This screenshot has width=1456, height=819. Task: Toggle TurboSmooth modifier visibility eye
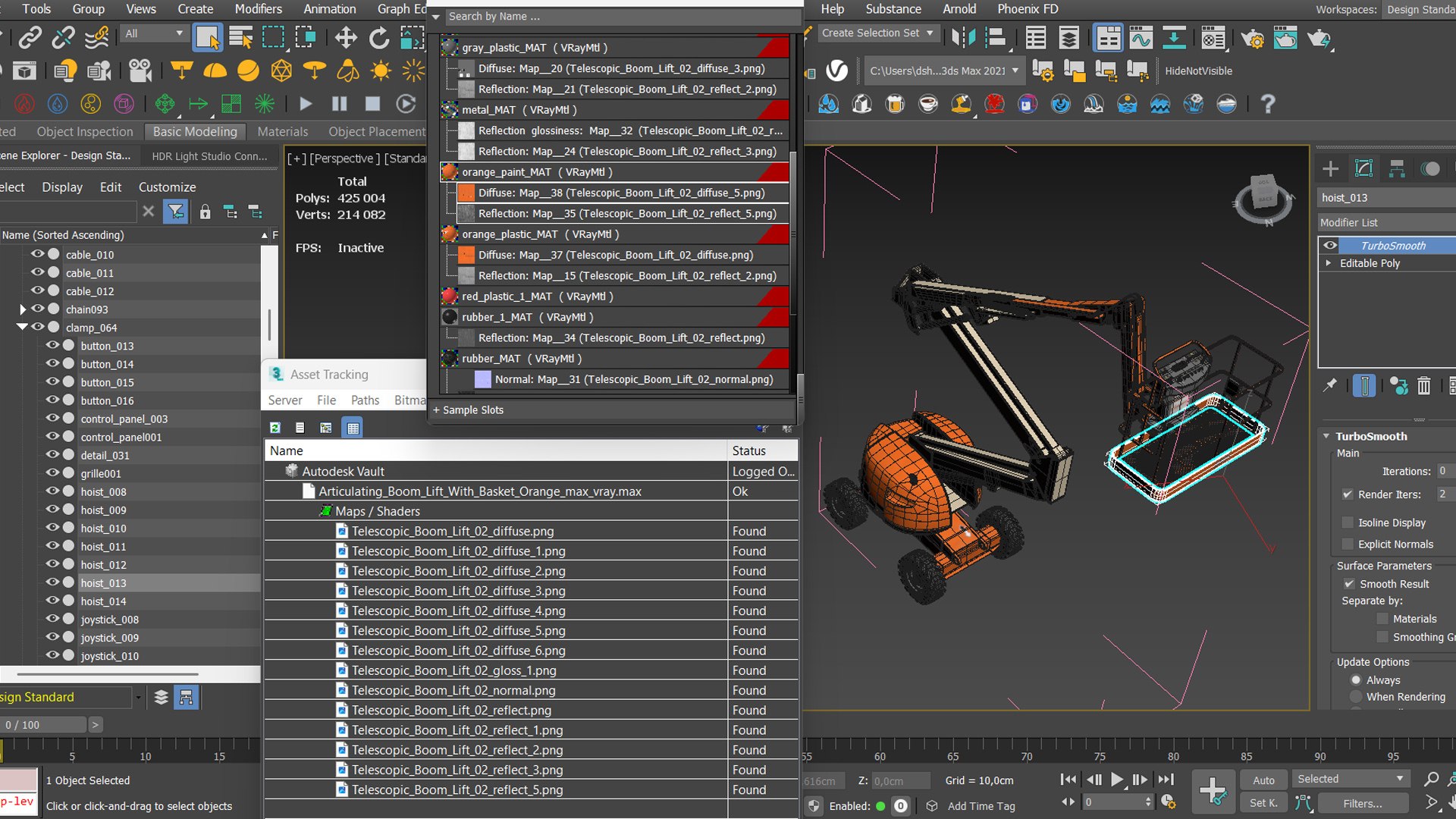tap(1330, 245)
